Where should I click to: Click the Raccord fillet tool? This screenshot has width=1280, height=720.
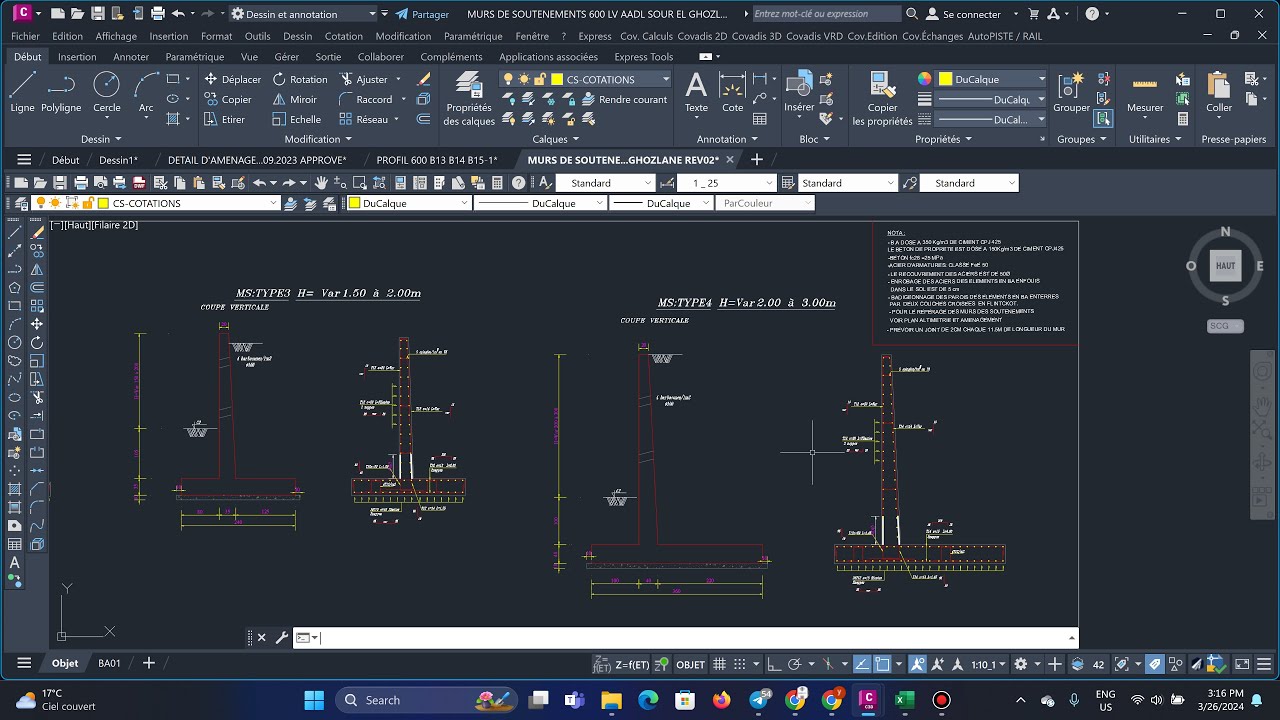[x=366, y=99]
